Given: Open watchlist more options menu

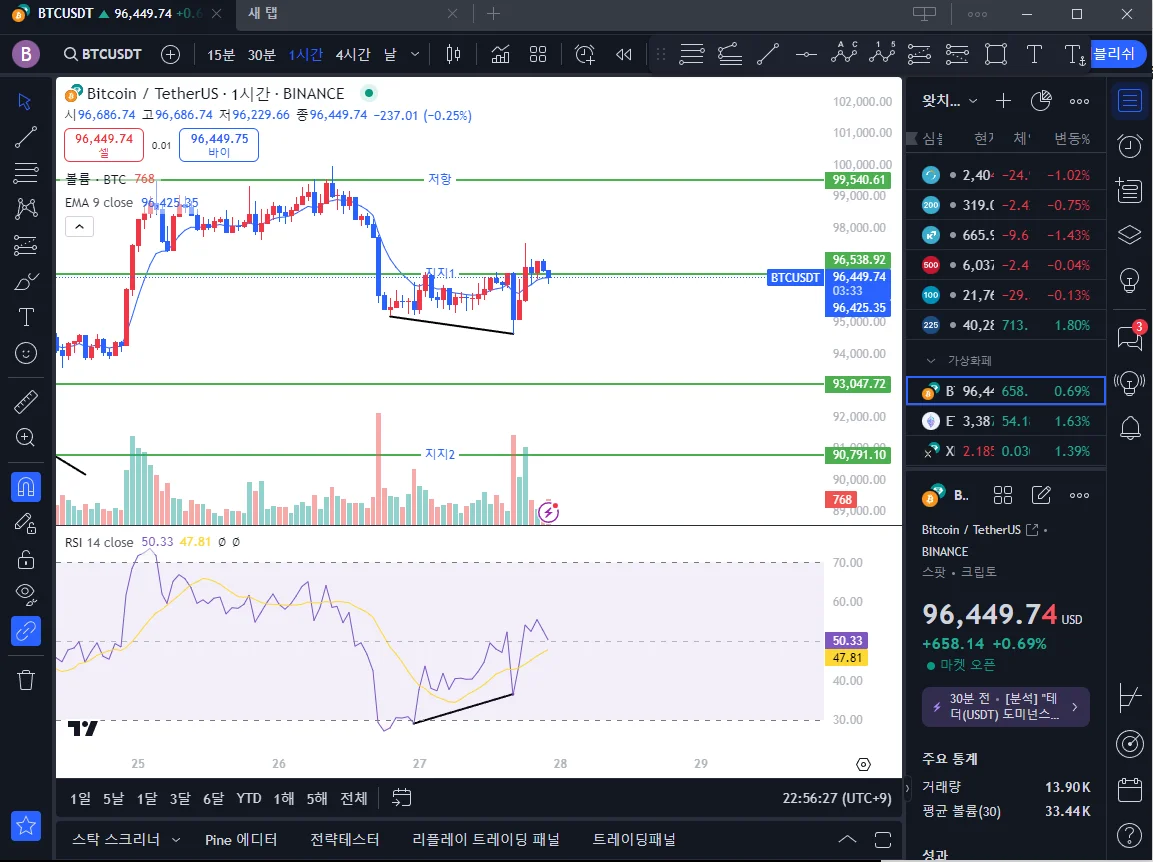Looking at the screenshot, I should [1079, 101].
